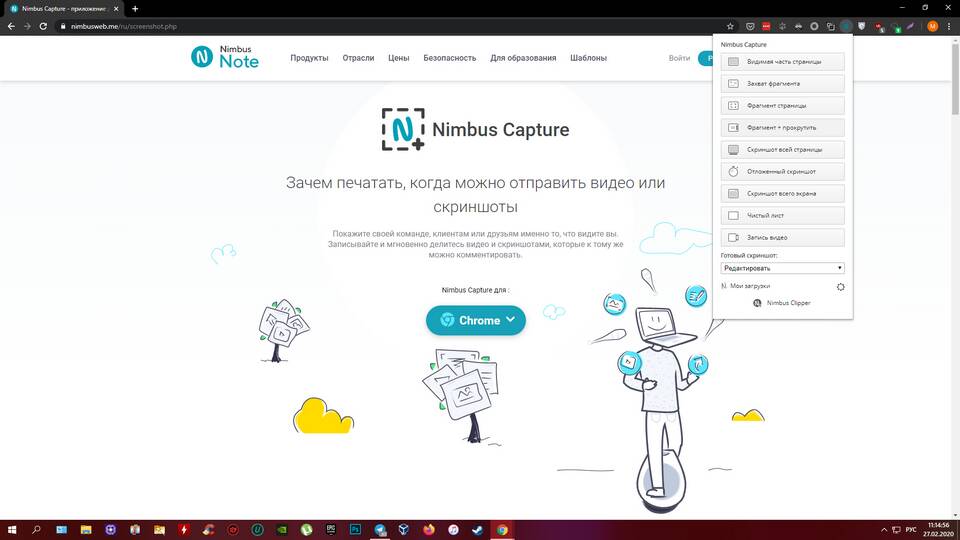Click the Nimbus Capture logo icon
Image resolution: width=960 pixels, height=540 pixels.
pos(403,129)
